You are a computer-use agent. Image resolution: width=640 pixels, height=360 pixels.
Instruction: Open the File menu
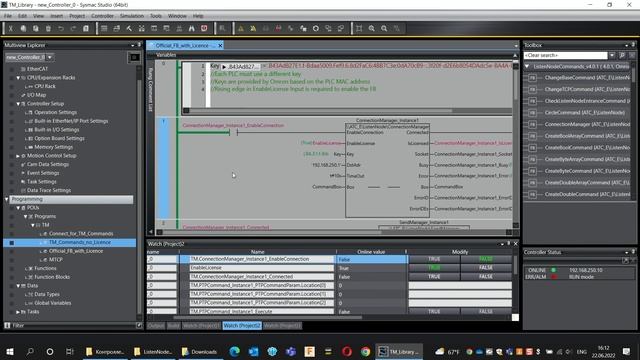click(x=8, y=16)
